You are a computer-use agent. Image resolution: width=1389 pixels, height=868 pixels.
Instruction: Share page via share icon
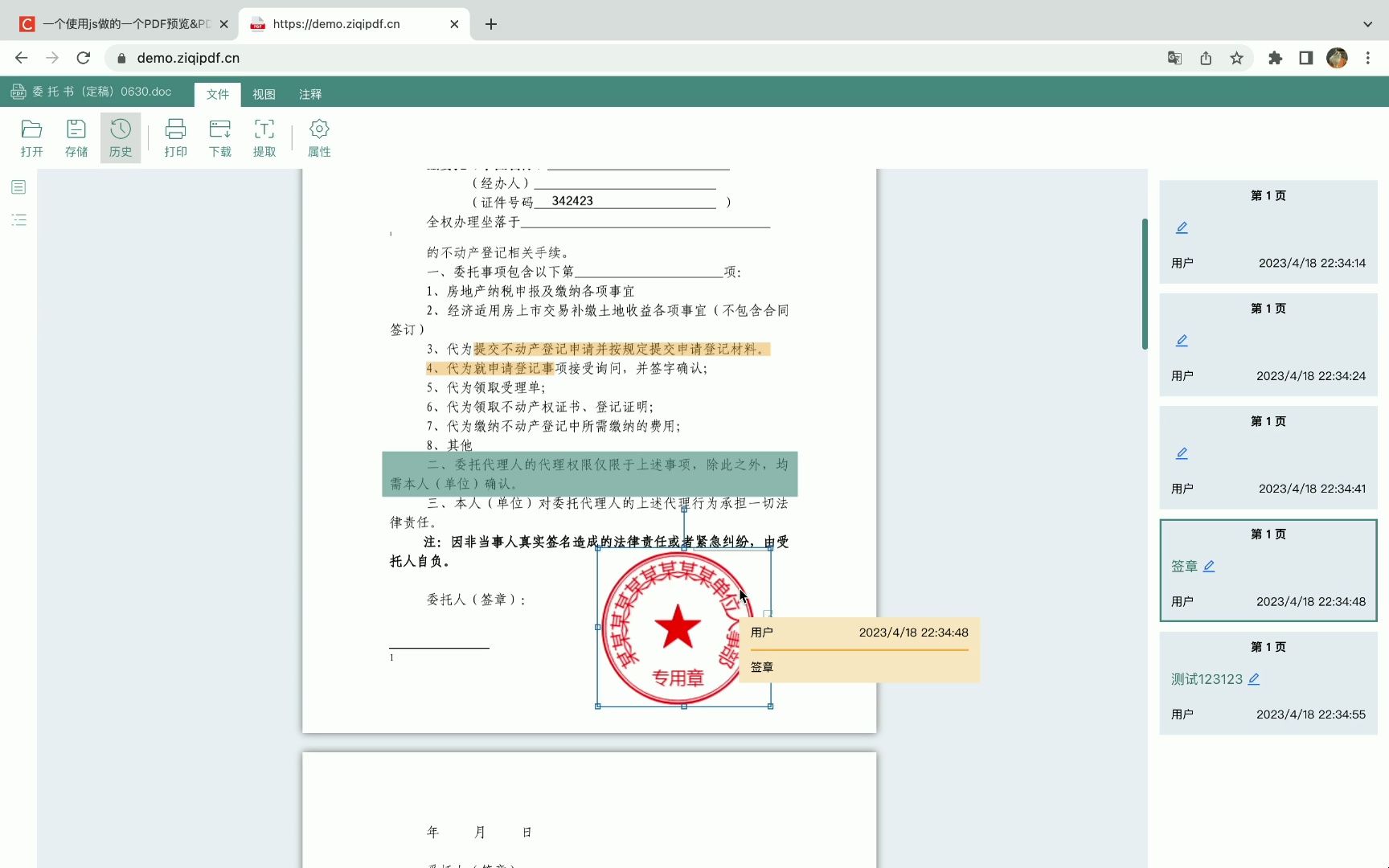1206,58
